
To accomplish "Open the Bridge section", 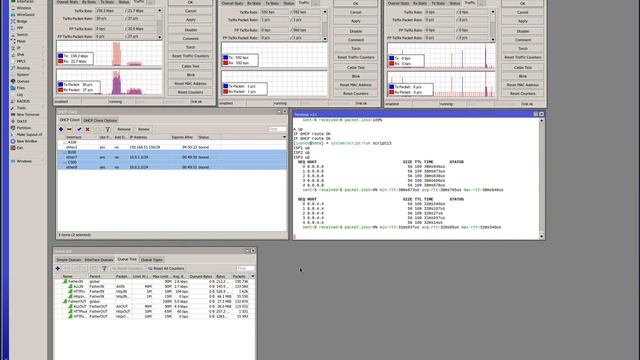I will 22,21.
